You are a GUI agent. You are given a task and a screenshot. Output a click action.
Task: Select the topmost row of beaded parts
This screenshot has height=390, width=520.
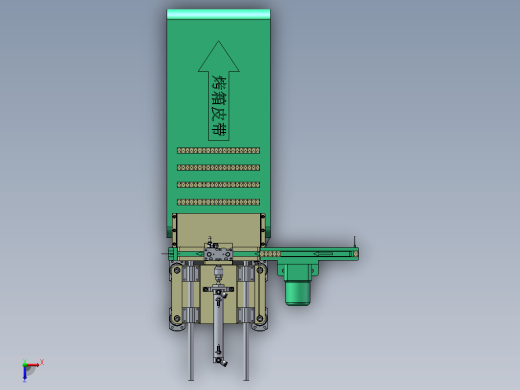point(218,151)
